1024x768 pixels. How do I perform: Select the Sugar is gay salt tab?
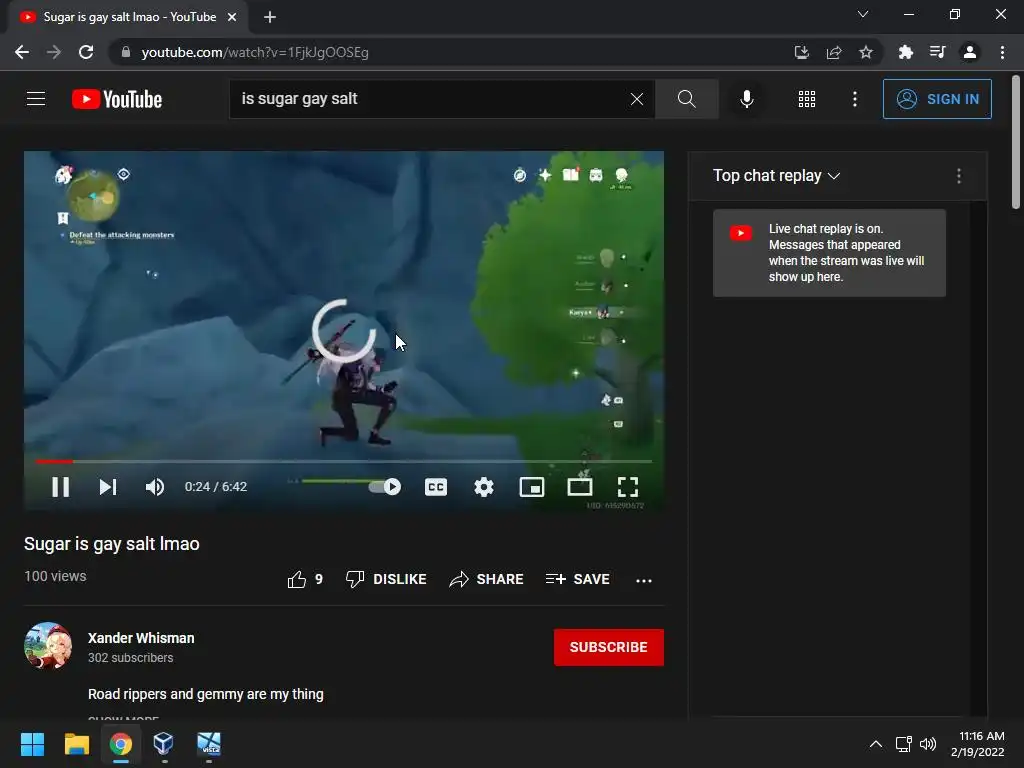128,18
